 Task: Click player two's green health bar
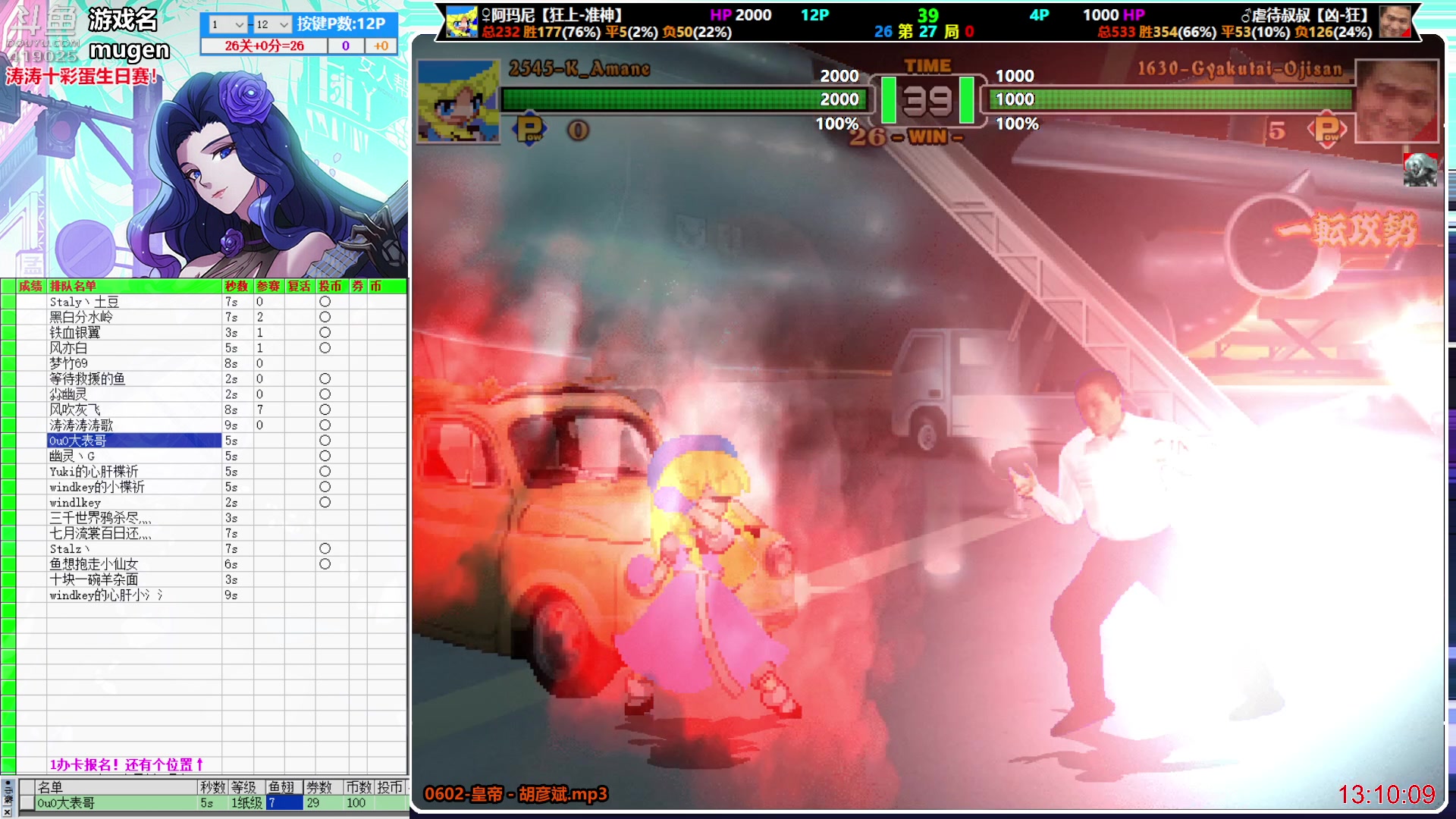pos(1172,99)
